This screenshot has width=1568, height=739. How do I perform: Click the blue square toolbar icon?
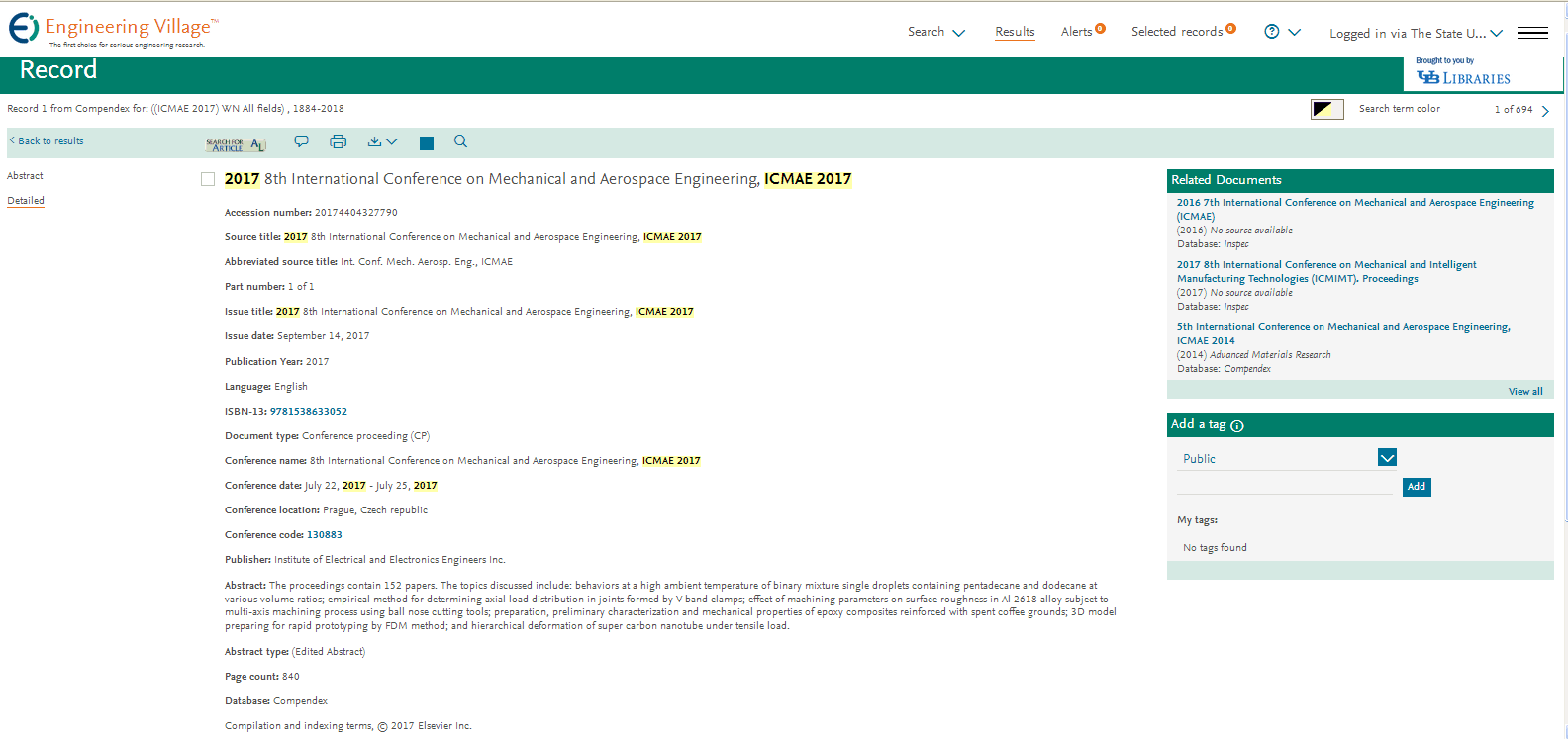tap(427, 143)
